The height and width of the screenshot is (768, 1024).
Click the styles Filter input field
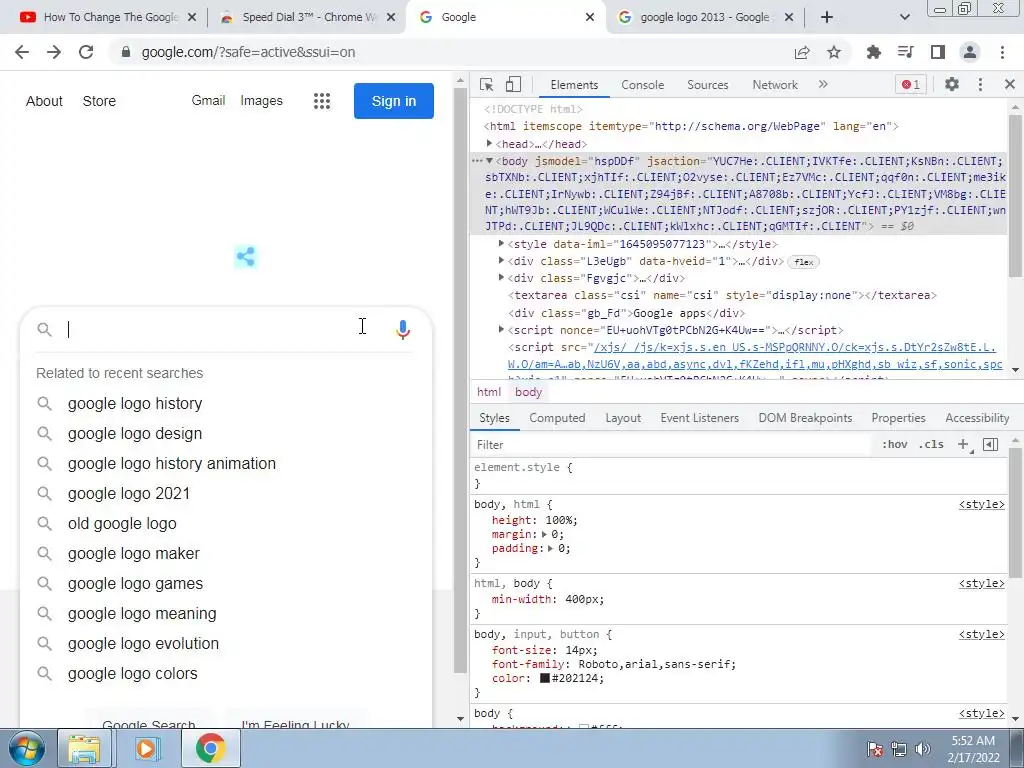673,445
